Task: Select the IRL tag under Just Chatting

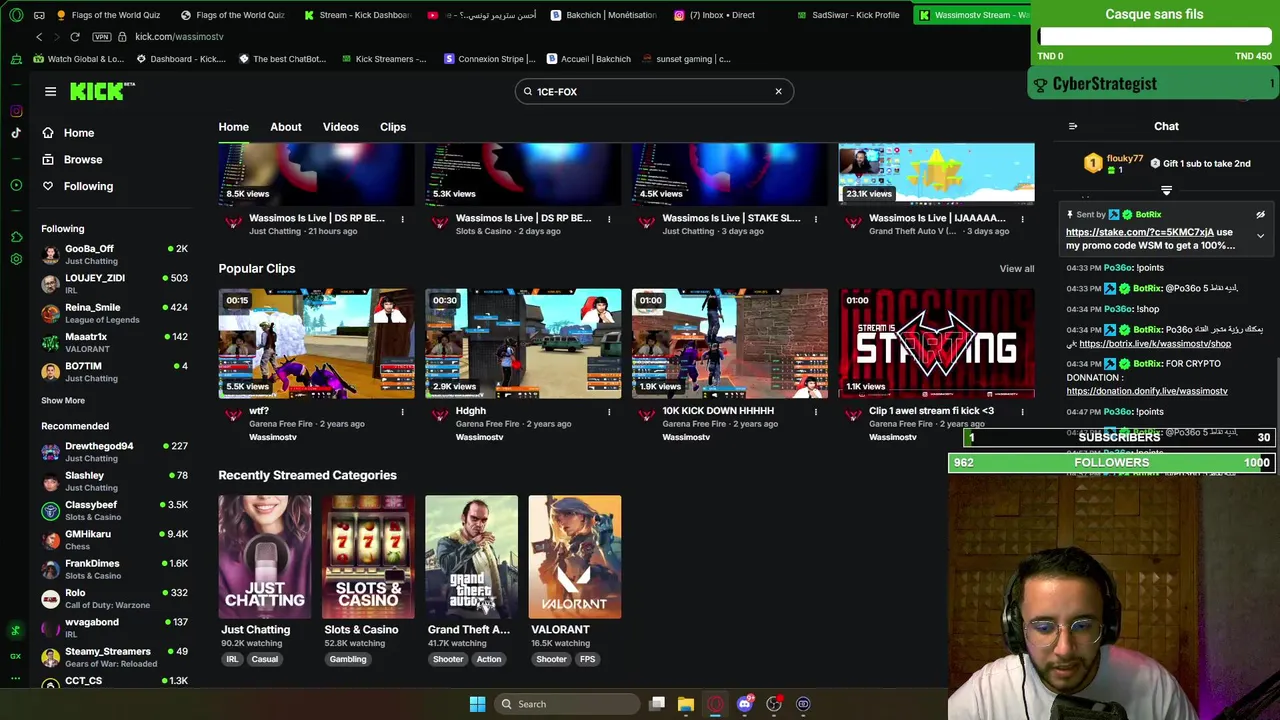Action: [x=232, y=659]
